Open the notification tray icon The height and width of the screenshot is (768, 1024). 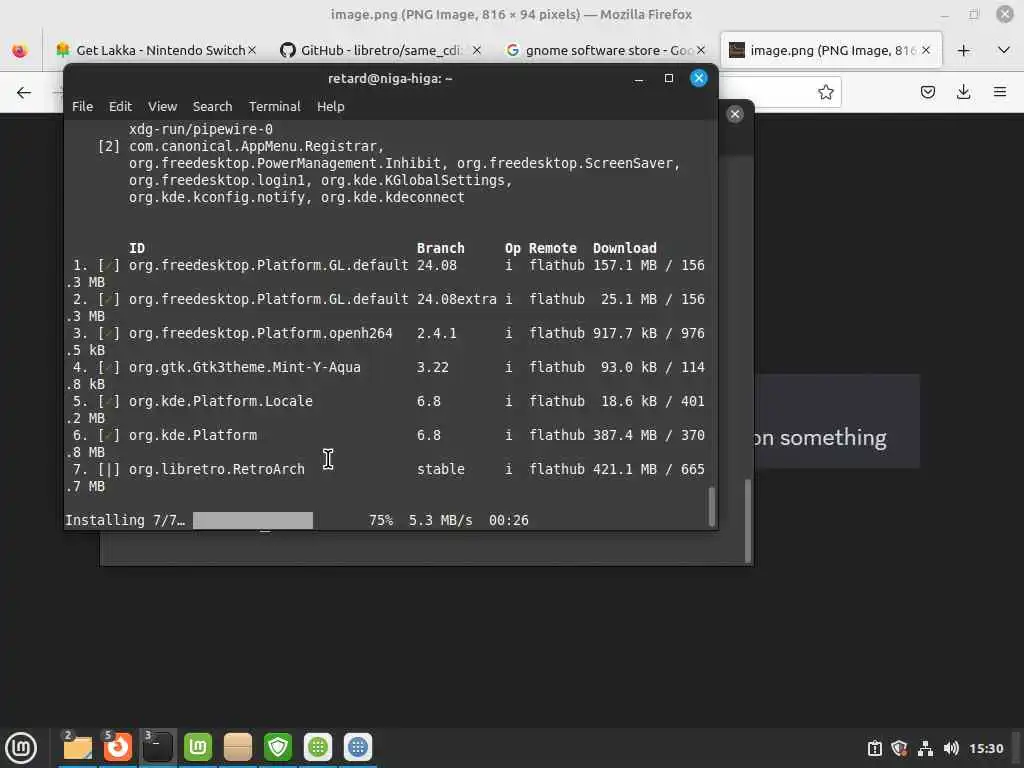pos(874,748)
